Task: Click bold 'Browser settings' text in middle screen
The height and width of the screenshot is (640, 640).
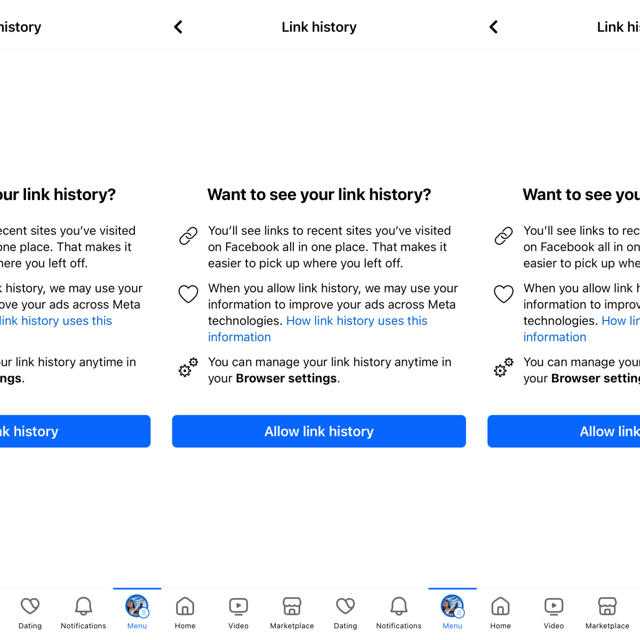Action: tap(287, 378)
